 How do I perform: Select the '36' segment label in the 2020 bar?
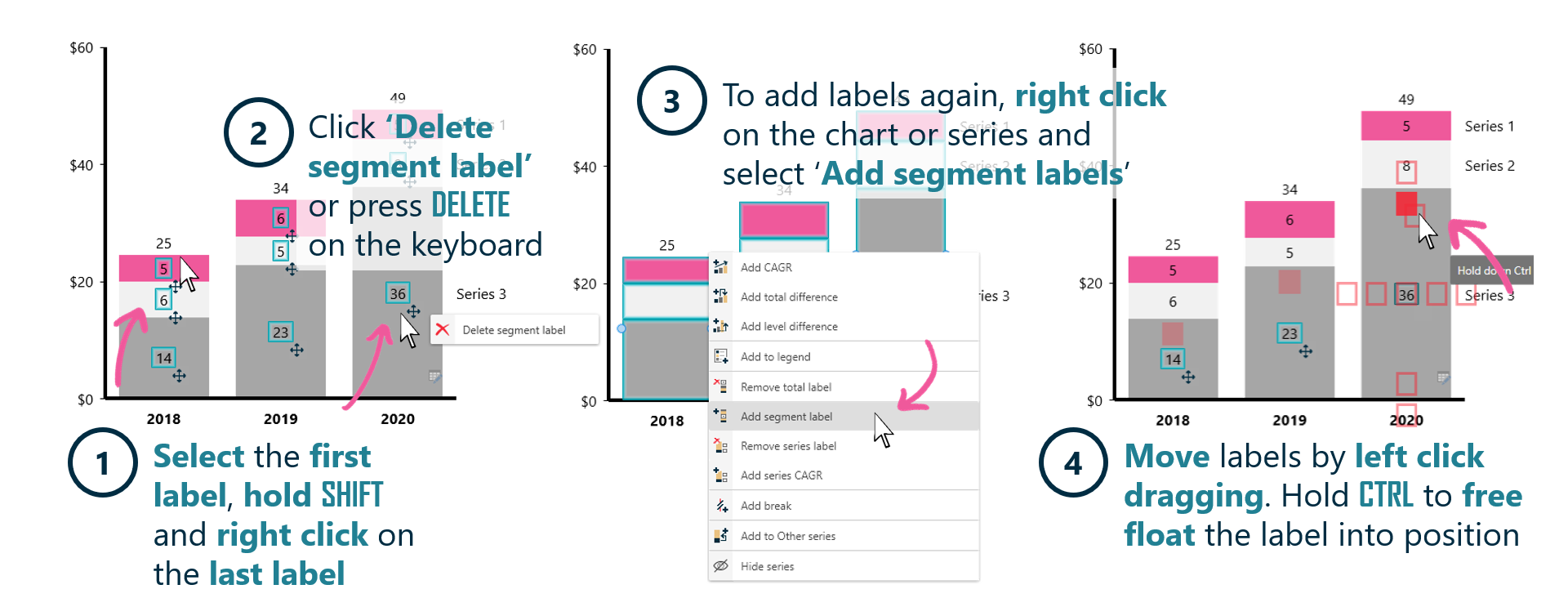point(397,292)
